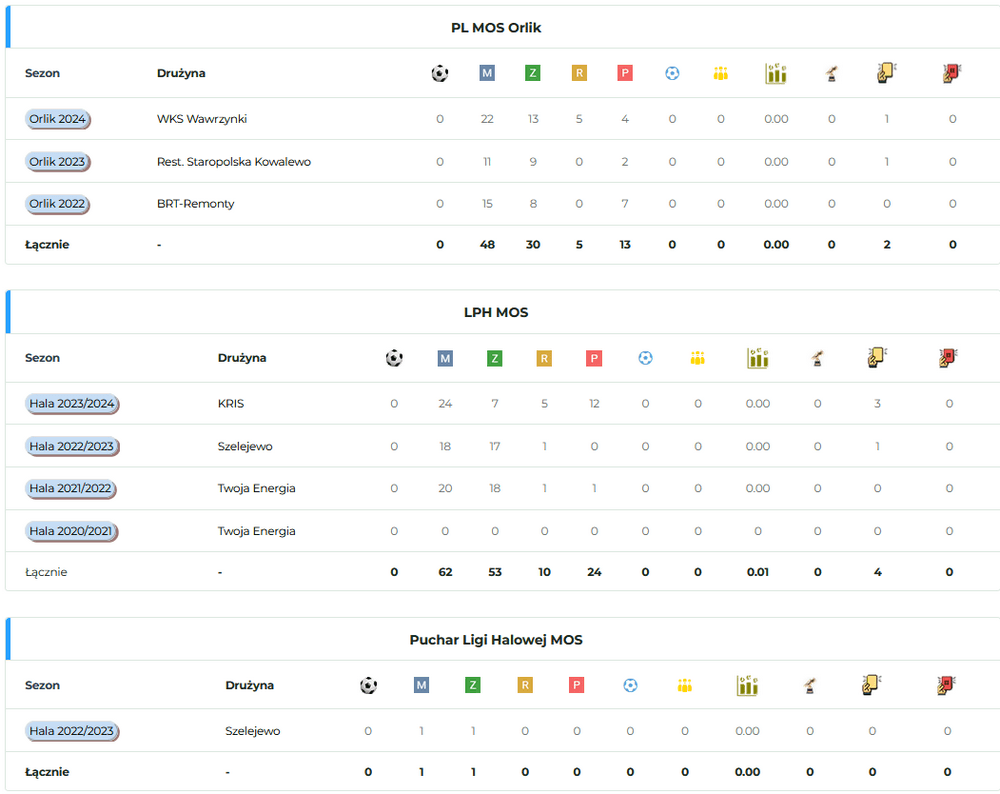Click blue ball icon in Puchar Ligi Halowej header
The image size is (1000, 794).
point(630,685)
